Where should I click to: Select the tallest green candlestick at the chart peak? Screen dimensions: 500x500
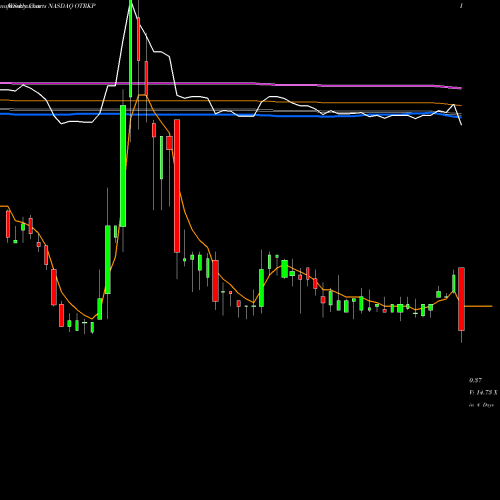[x=130, y=49]
